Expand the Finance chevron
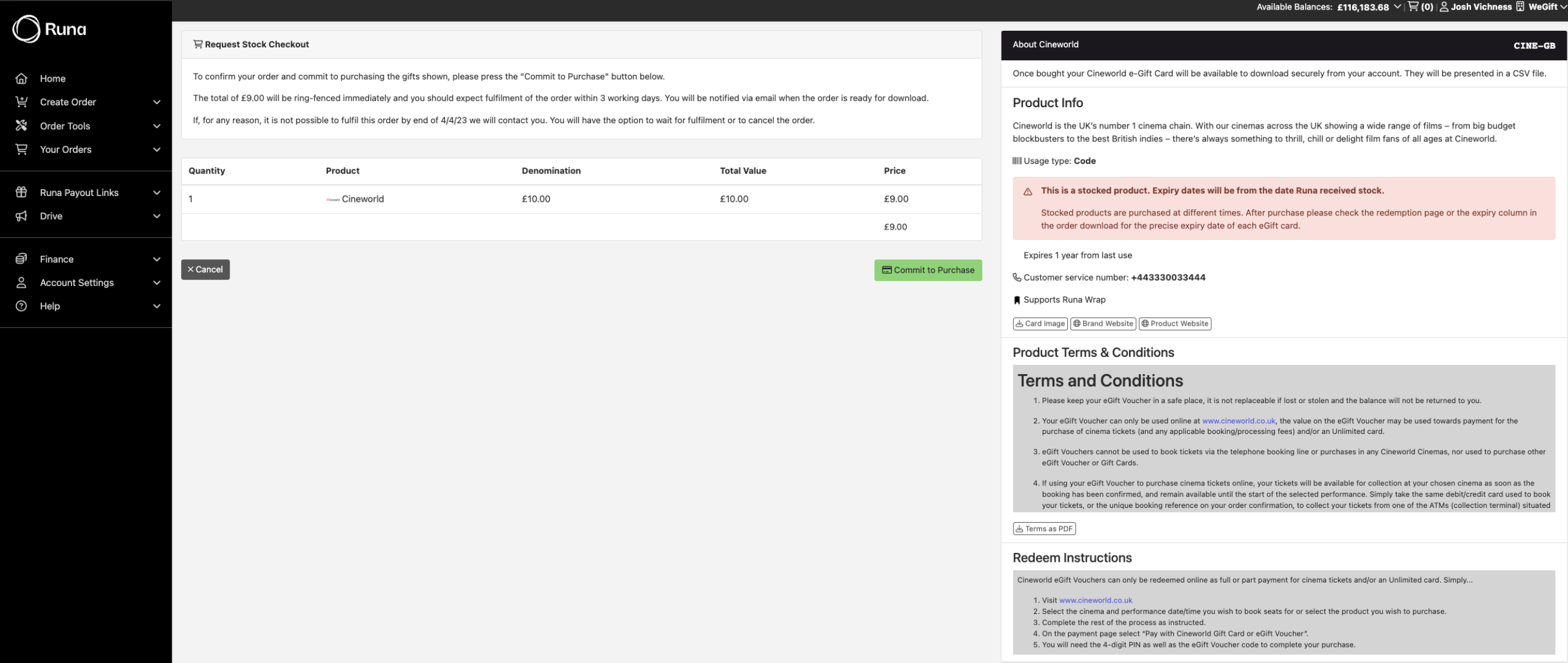 [x=156, y=259]
